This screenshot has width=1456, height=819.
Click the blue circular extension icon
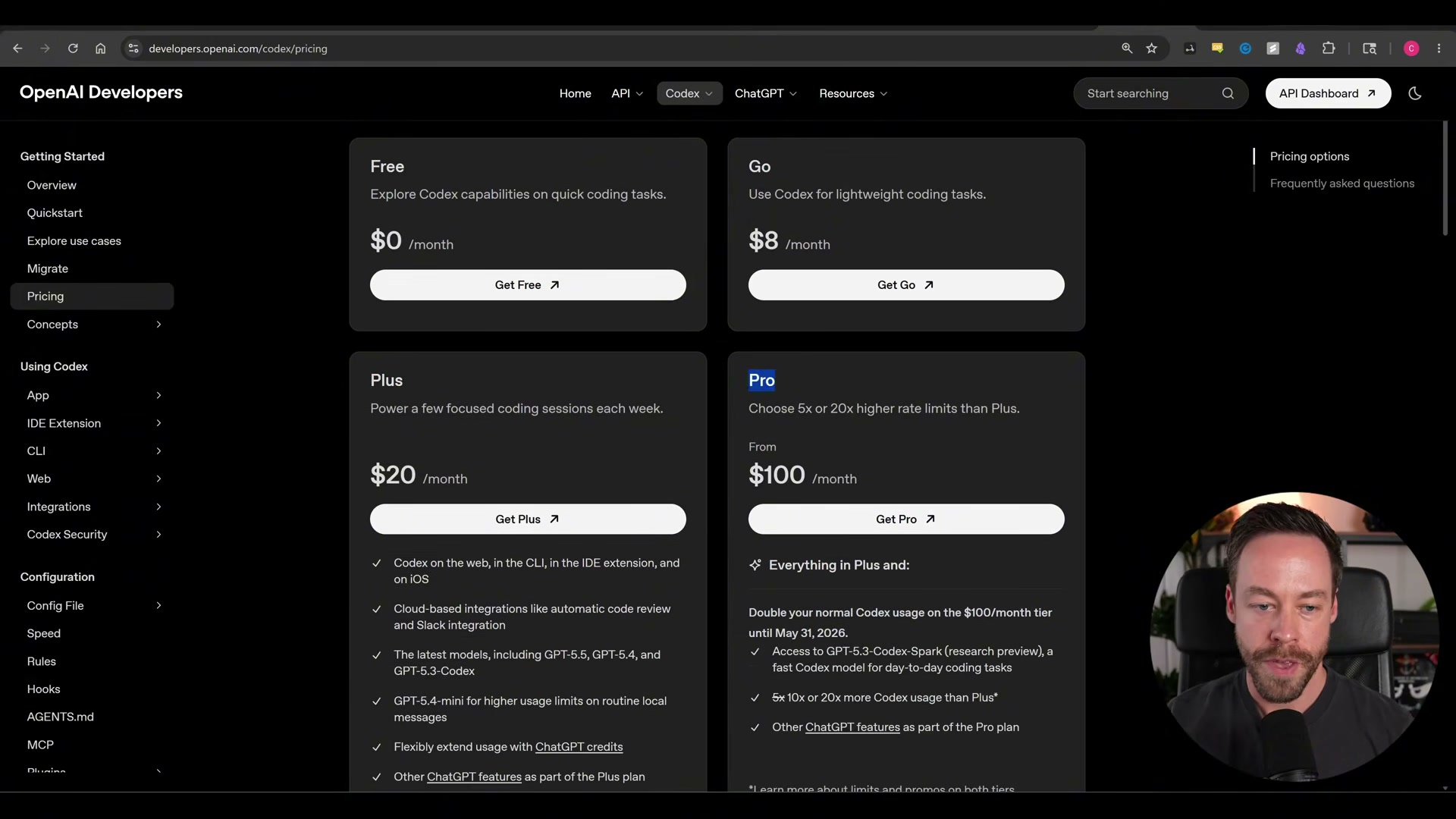(x=1245, y=49)
